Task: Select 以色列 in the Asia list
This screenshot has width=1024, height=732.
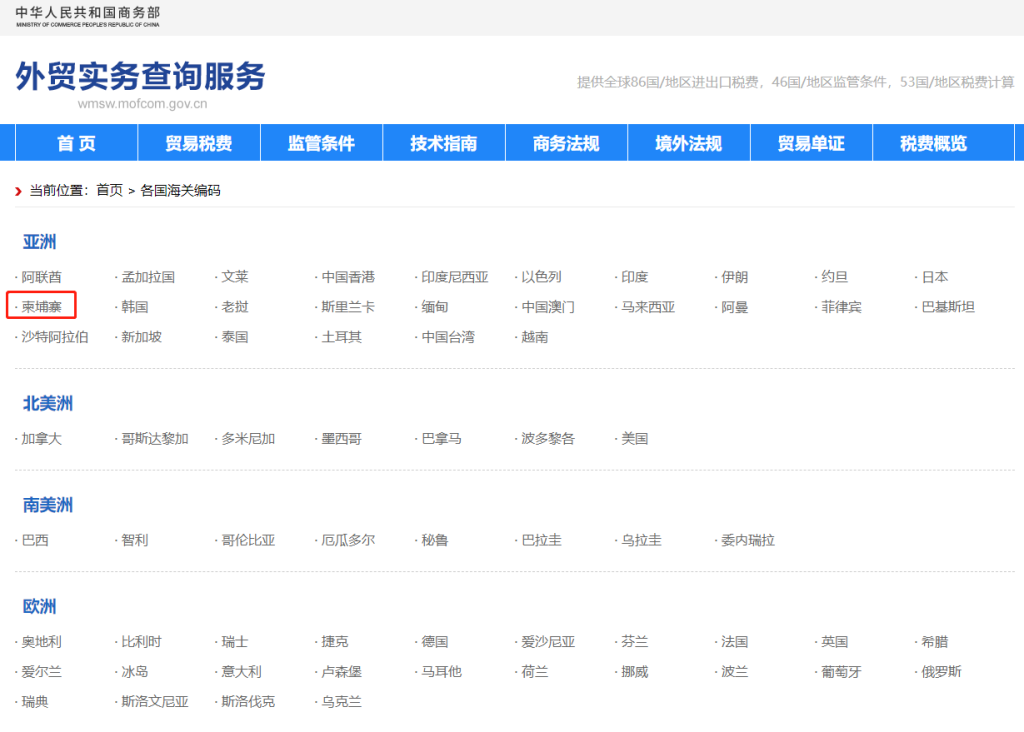Action: [x=541, y=277]
